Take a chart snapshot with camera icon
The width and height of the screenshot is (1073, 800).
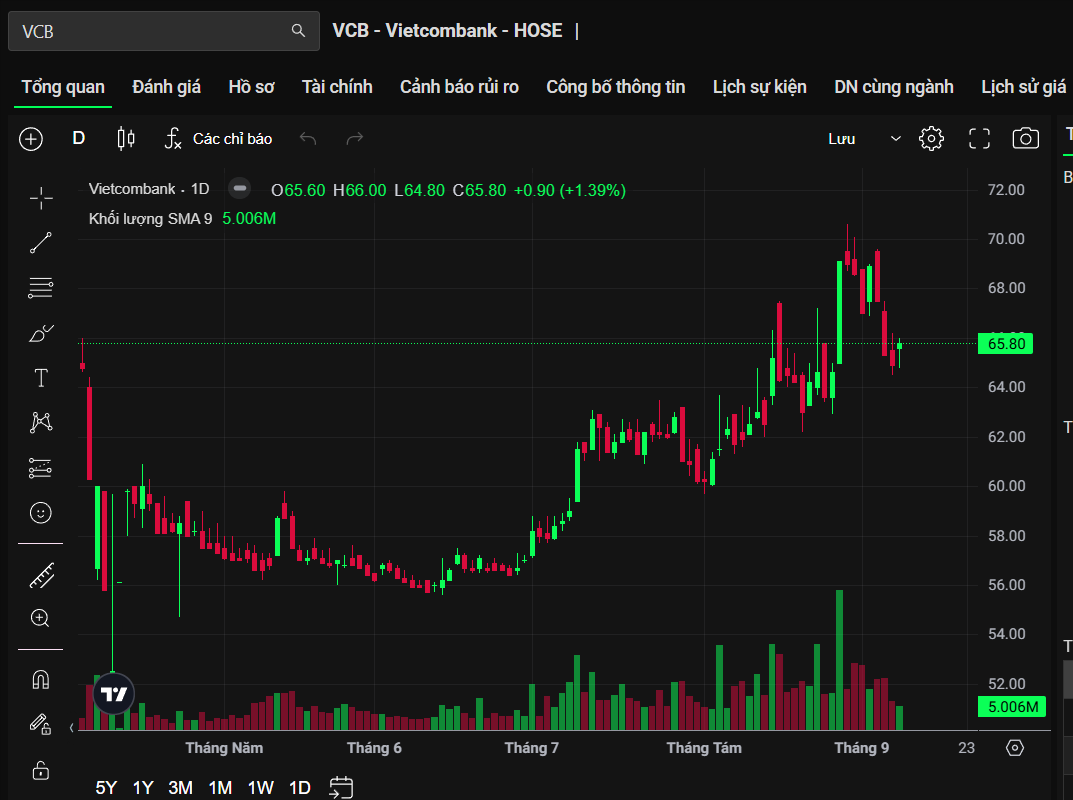point(1025,138)
